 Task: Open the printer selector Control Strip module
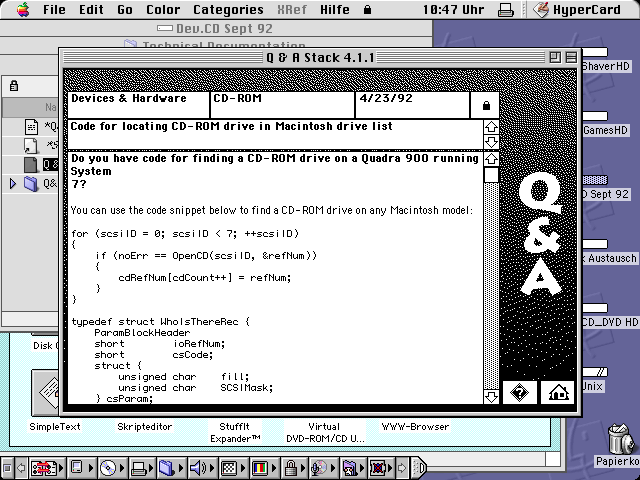pyautogui.click(x=143, y=468)
